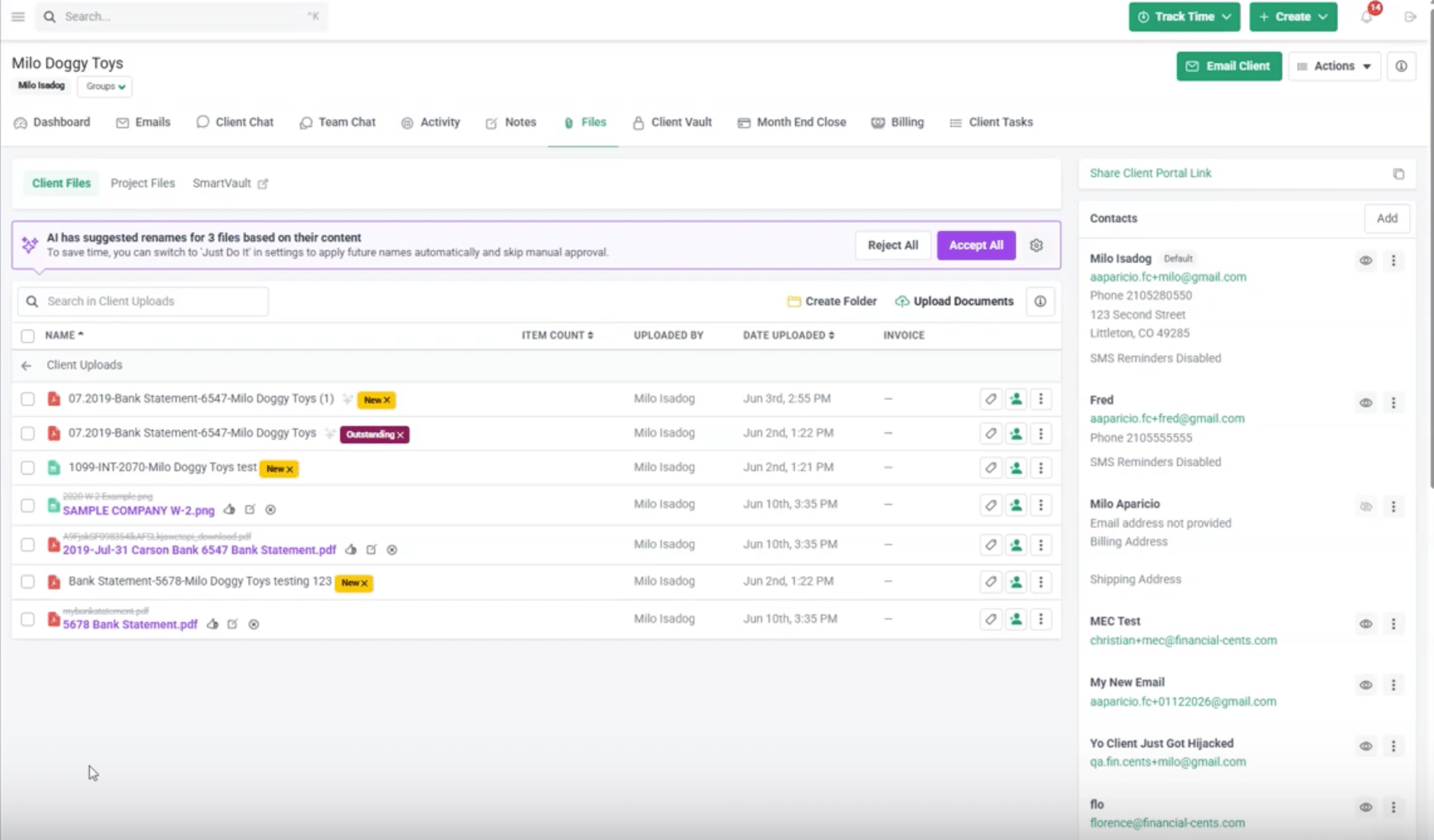Screen dimensions: 1434x840
Task: Open three-dot menu for contact Fred
Action: tap(1393, 402)
